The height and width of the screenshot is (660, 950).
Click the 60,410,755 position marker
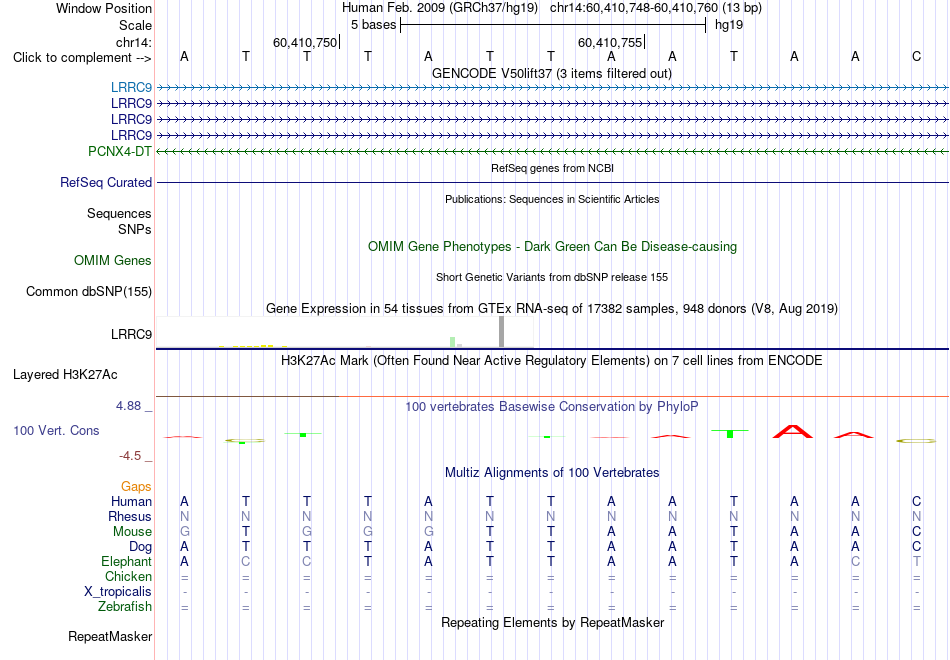610,42
